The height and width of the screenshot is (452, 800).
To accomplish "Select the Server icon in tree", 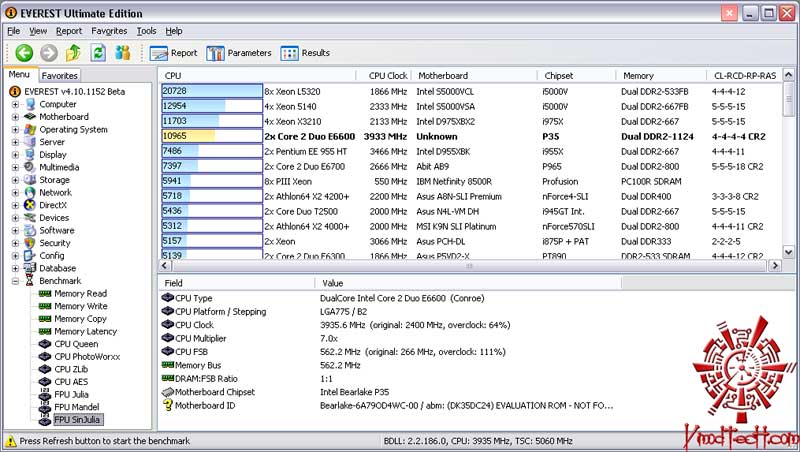I will tap(31, 142).
